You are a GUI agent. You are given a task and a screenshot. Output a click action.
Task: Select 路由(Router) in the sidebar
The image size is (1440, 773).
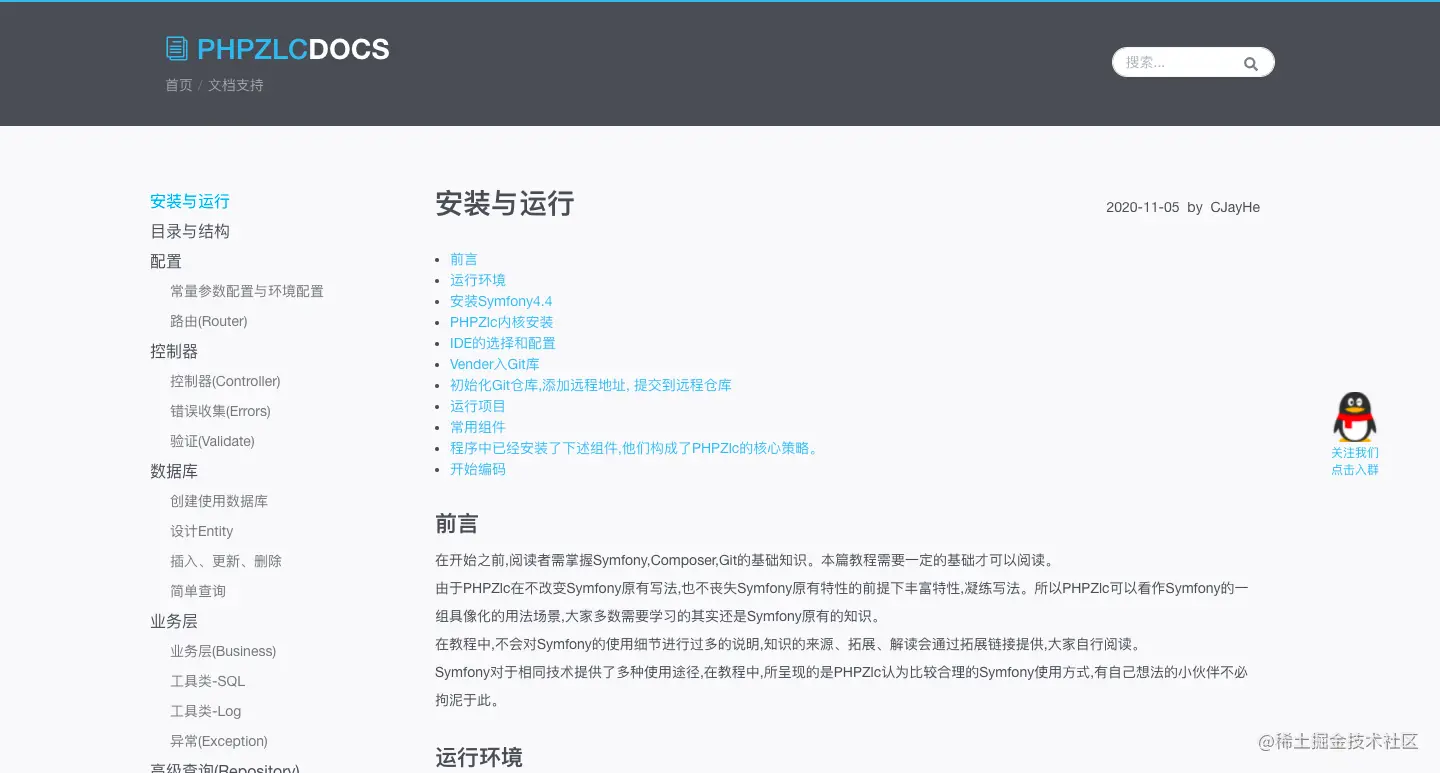click(x=208, y=321)
